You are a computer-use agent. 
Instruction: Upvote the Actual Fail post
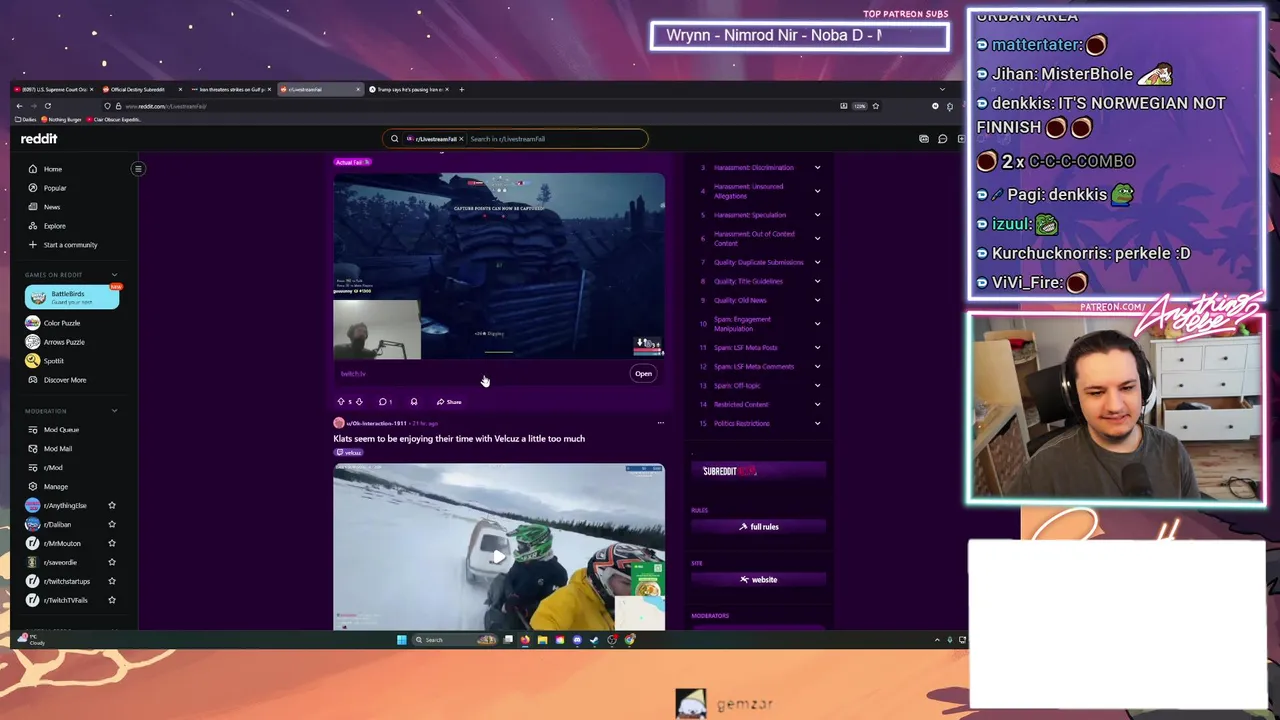[341, 402]
